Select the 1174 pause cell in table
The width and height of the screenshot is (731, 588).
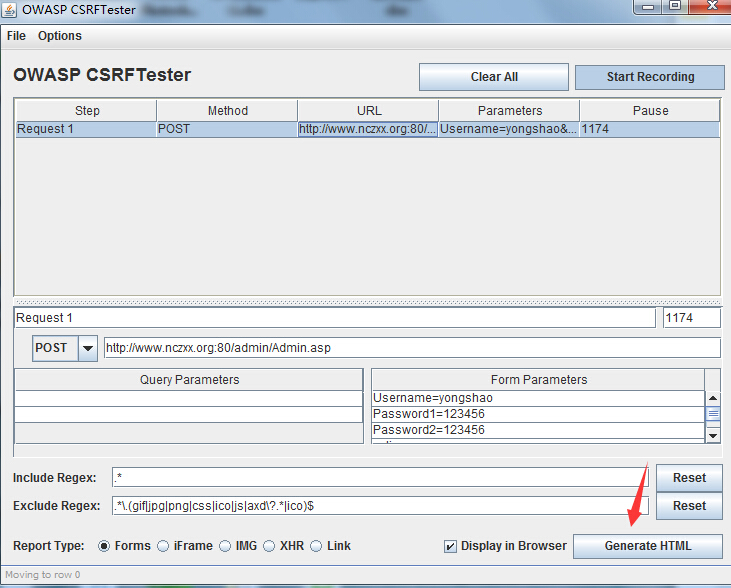click(x=650, y=129)
